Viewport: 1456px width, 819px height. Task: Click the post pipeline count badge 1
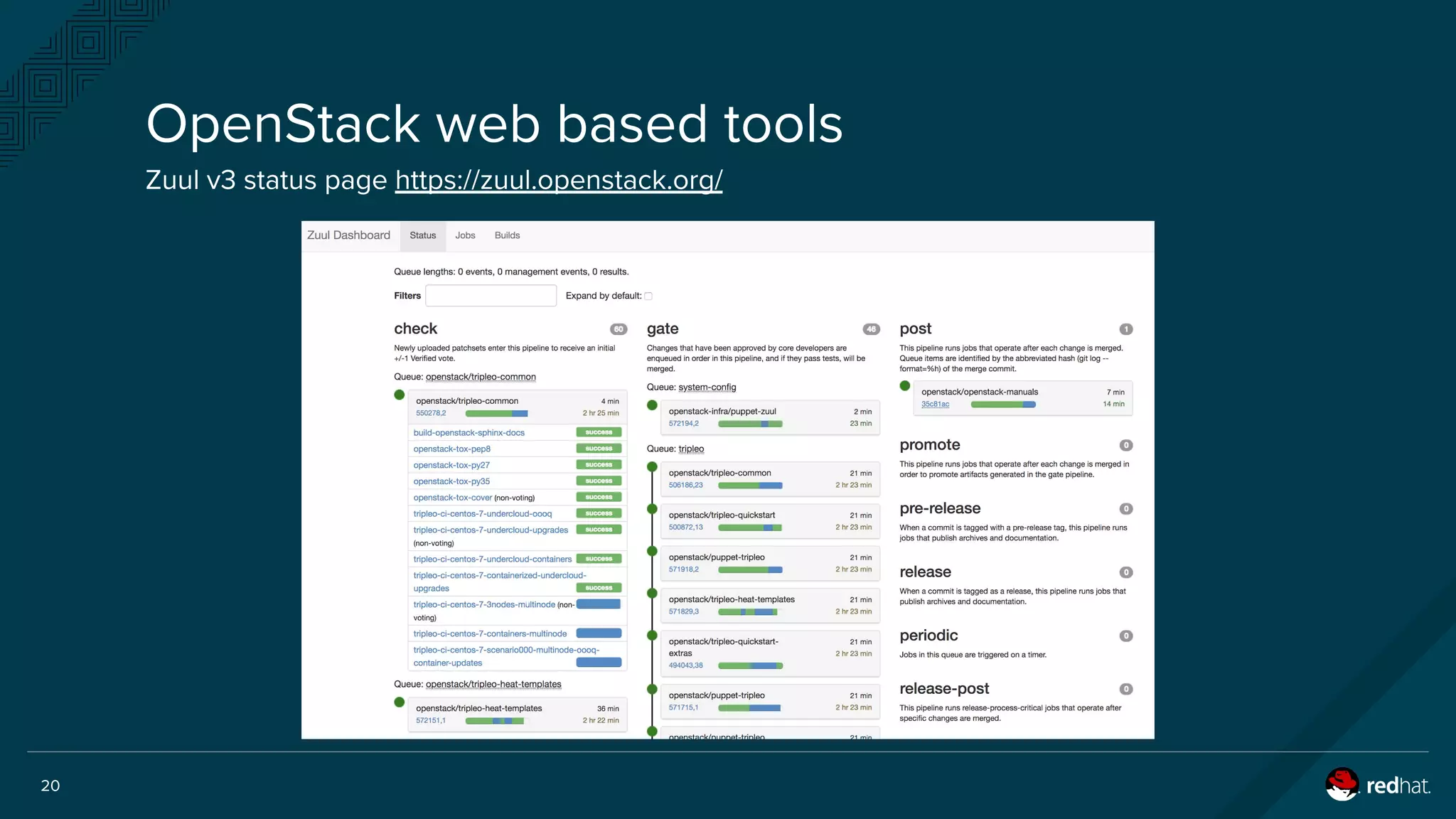(x=1126, y=329)
